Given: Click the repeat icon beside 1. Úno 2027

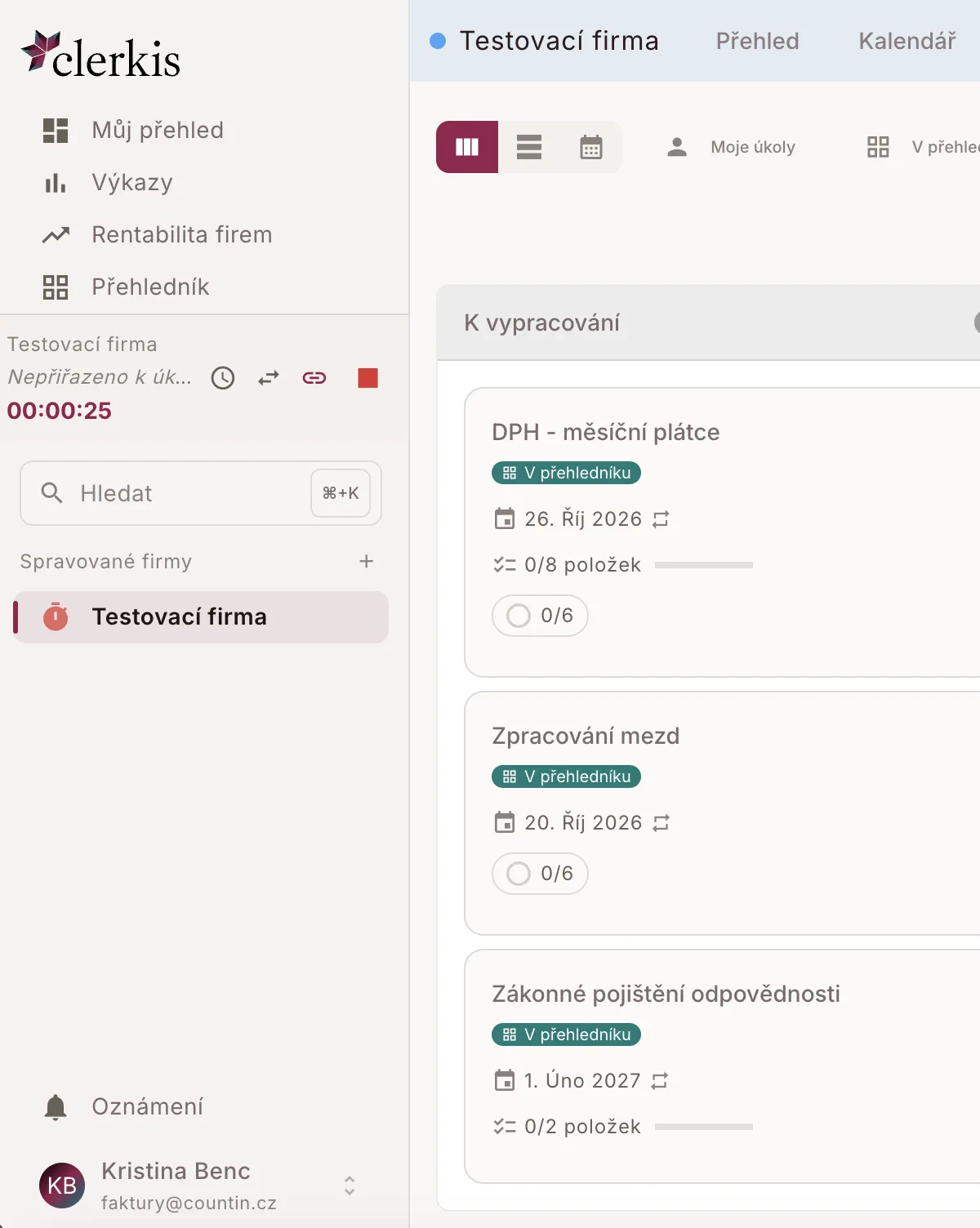Looking at the screenshot, I should point(659,1081).
